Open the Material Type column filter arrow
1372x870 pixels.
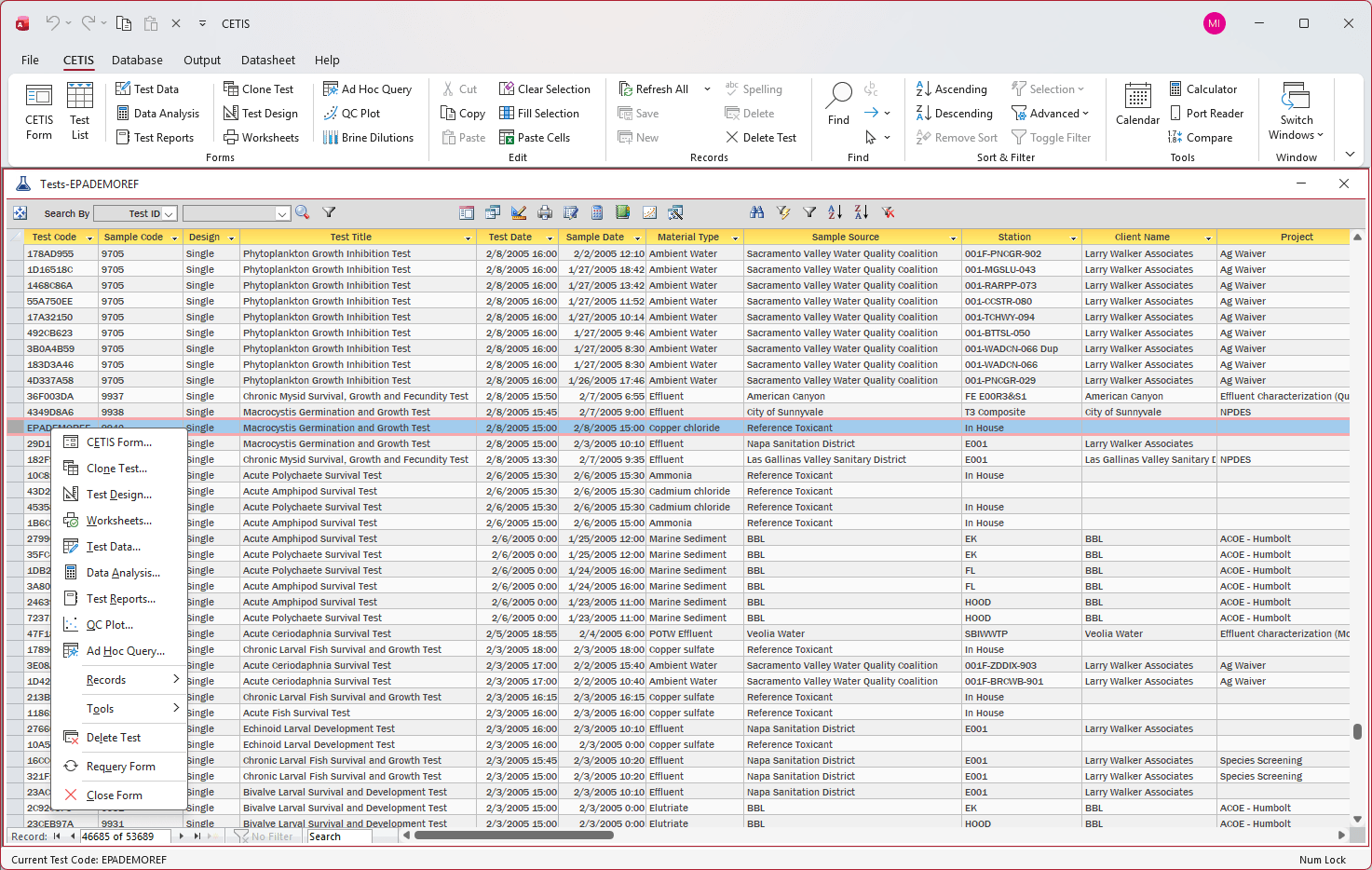(735, 238)
